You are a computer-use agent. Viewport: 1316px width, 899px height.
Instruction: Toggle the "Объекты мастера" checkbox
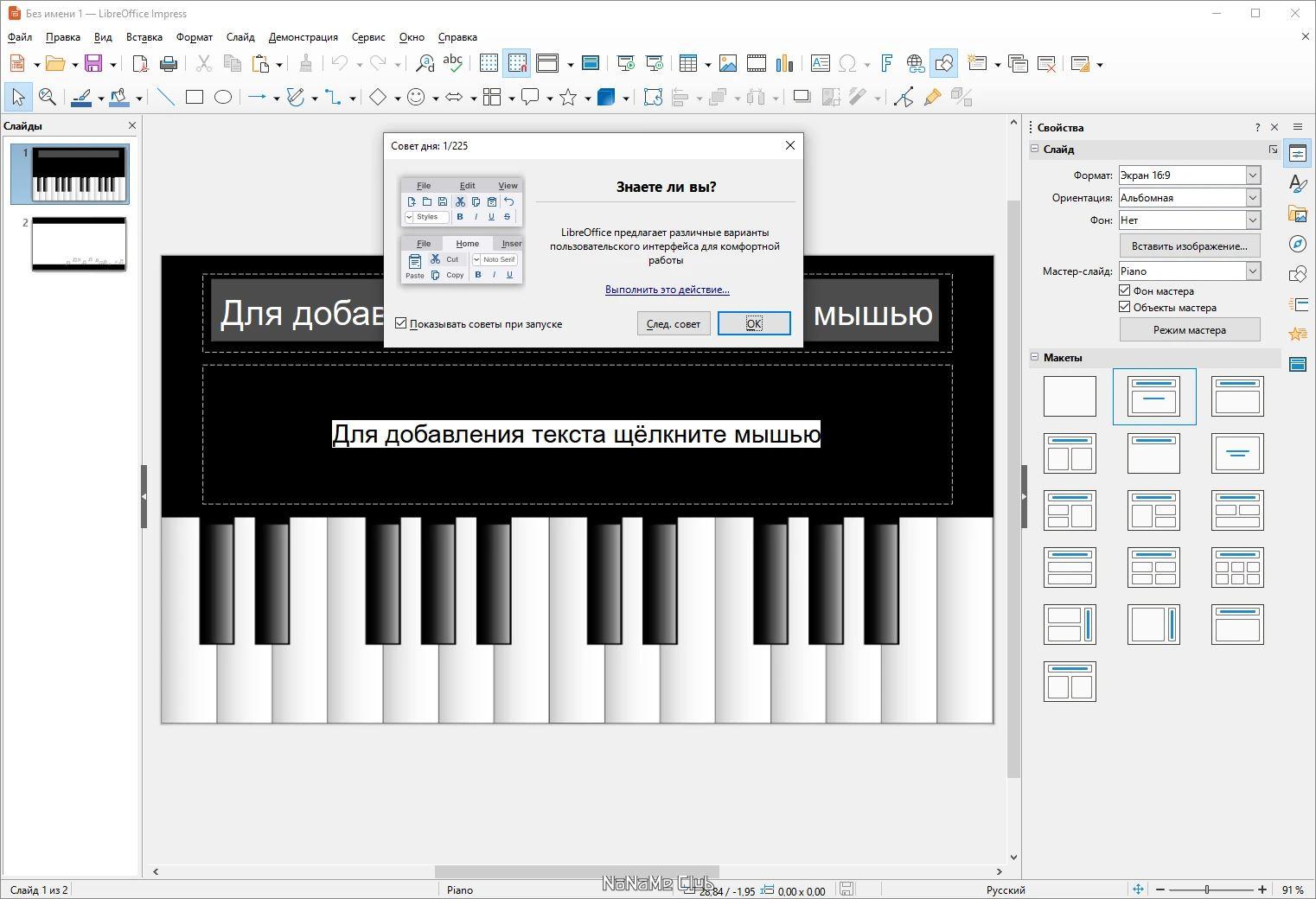[1125, 307]
